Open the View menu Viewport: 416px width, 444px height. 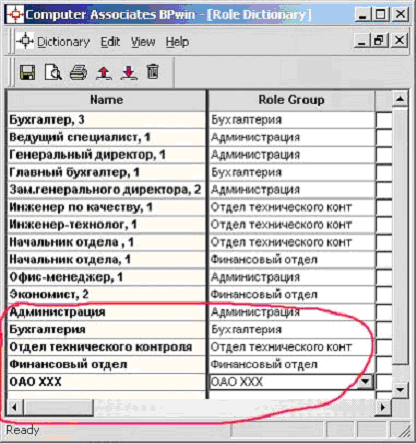coord(143,42)
